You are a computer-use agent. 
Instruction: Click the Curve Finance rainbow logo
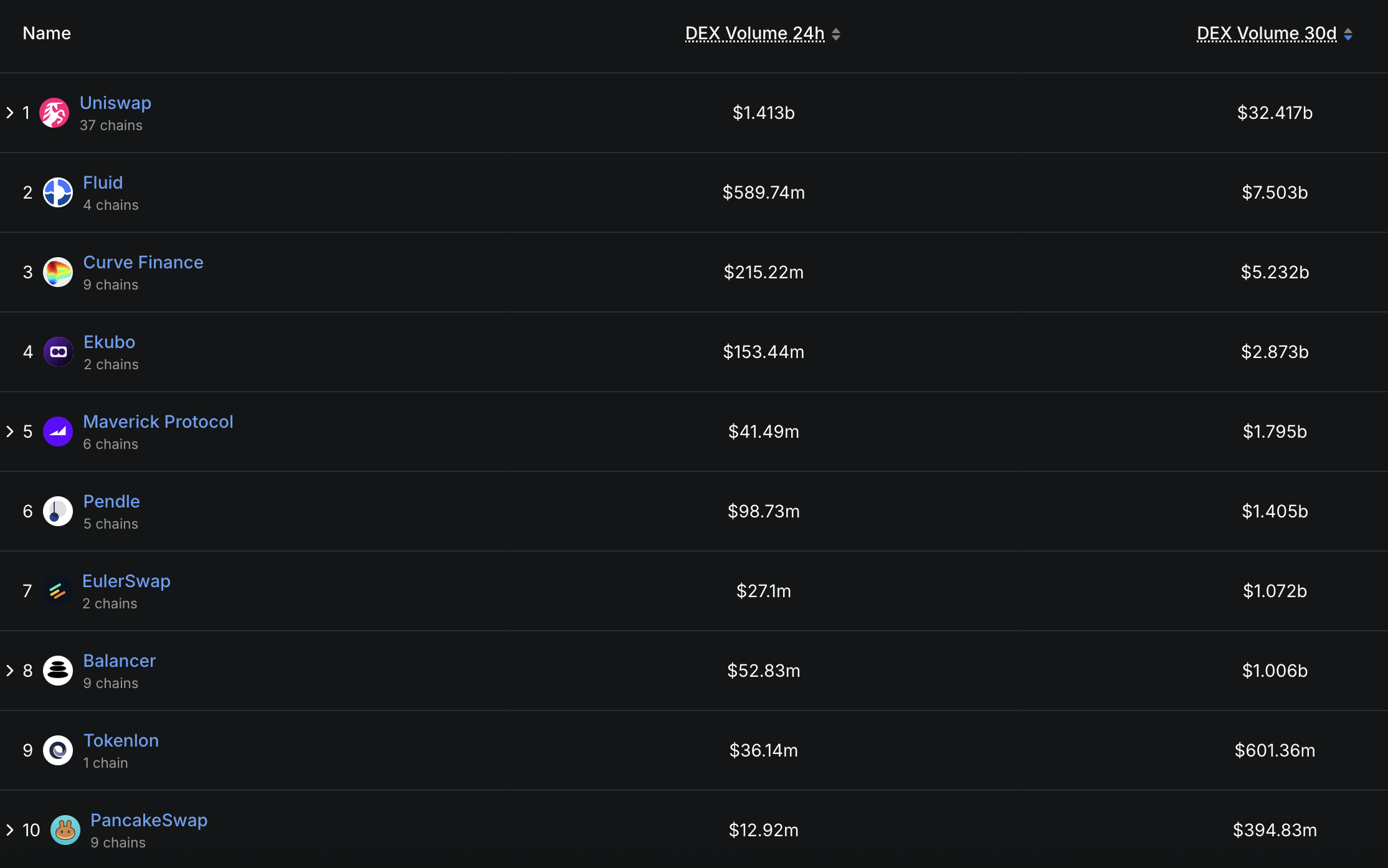coord(58,272)
